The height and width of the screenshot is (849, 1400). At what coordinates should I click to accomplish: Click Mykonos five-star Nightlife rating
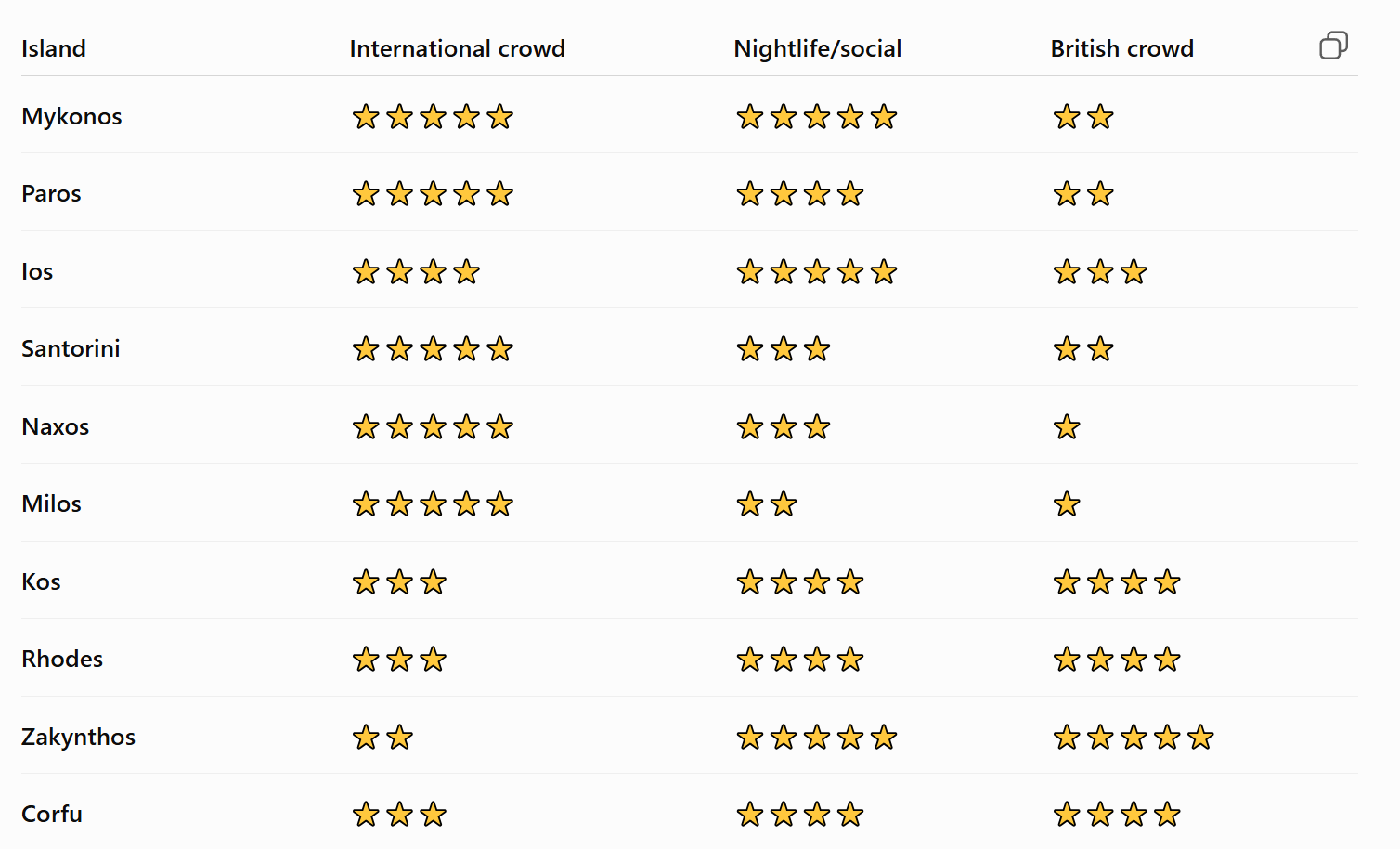coord(817,117)
